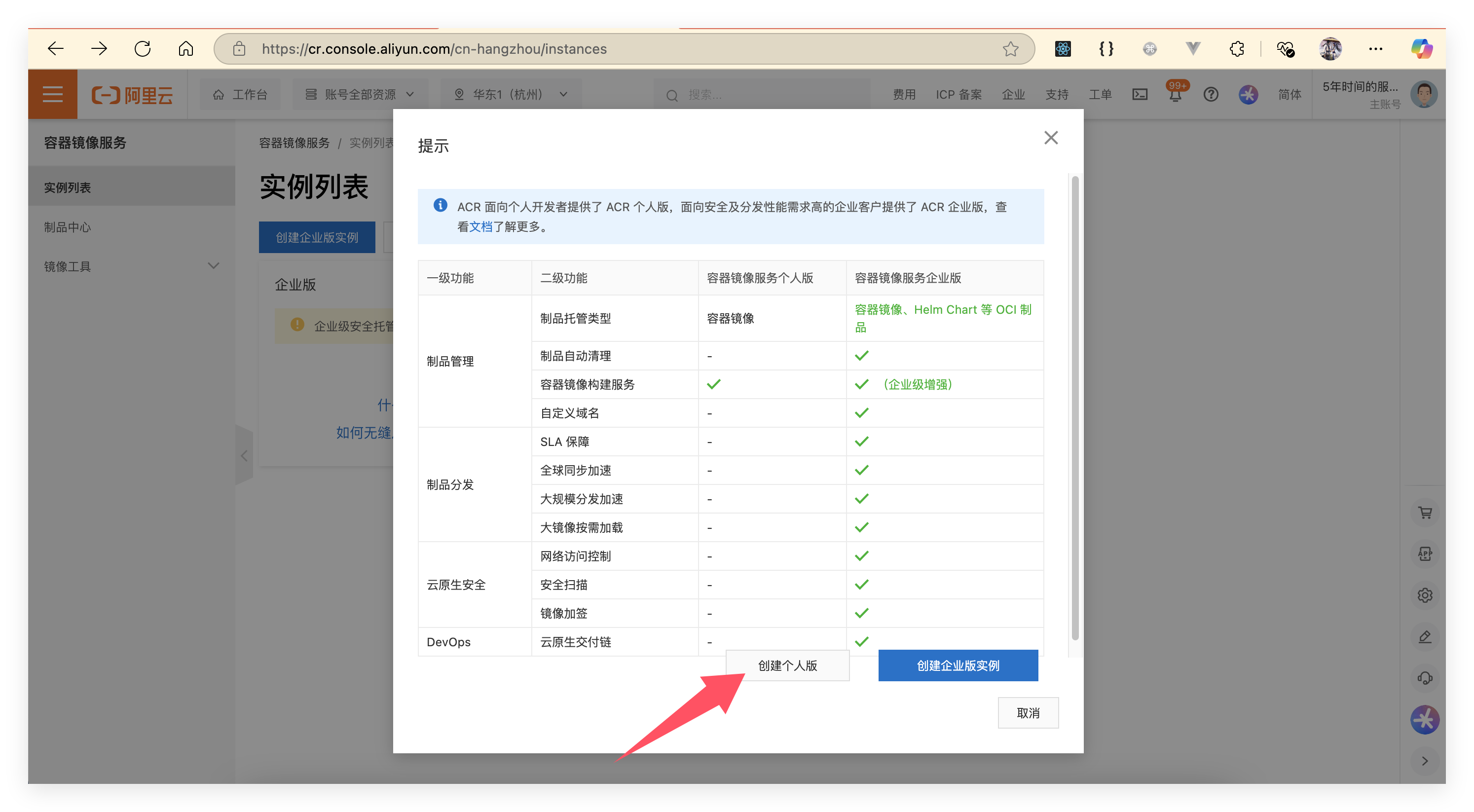
Task: Click the info icon in ACR banner
Action: pos(440,205)
